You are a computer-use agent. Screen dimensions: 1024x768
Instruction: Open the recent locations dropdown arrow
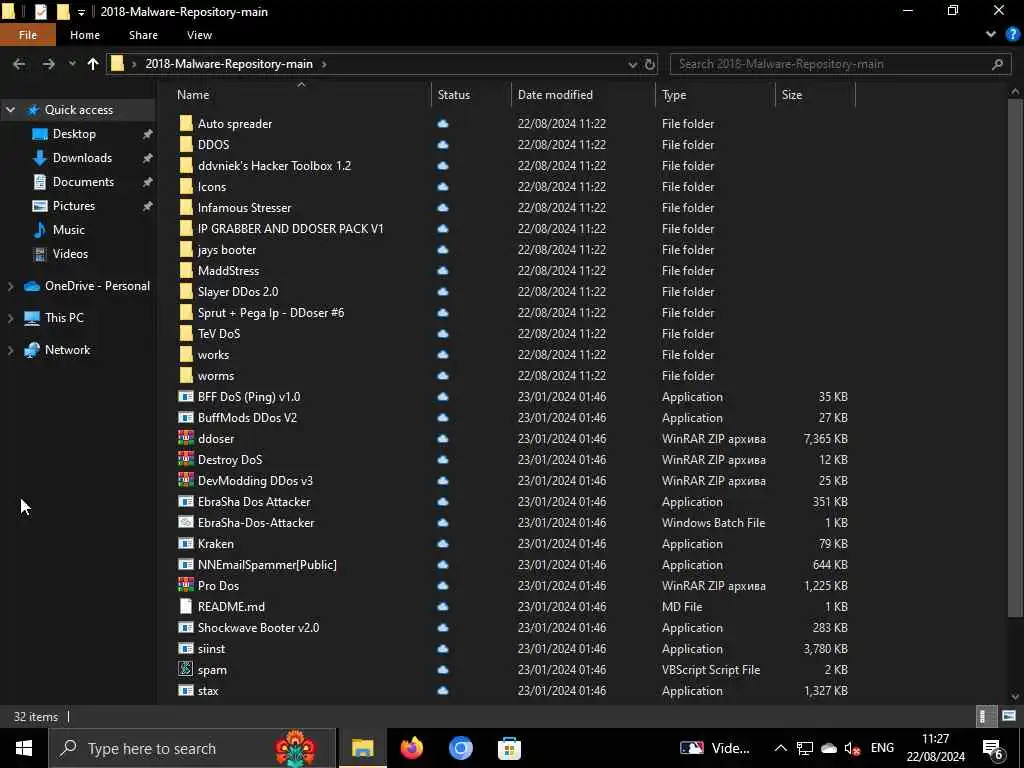72,64
